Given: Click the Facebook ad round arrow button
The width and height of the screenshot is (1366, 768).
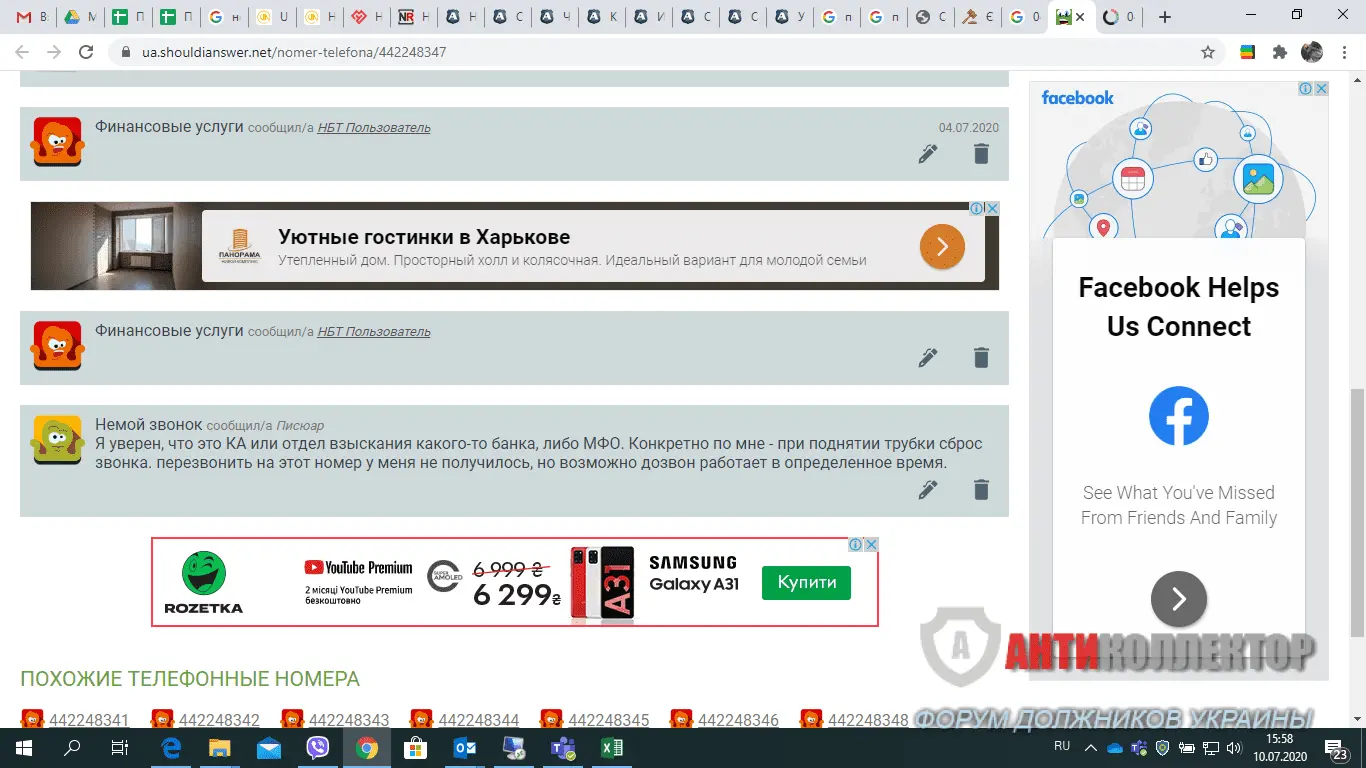Looking at the screenshot, I should tap(1178, 599).
